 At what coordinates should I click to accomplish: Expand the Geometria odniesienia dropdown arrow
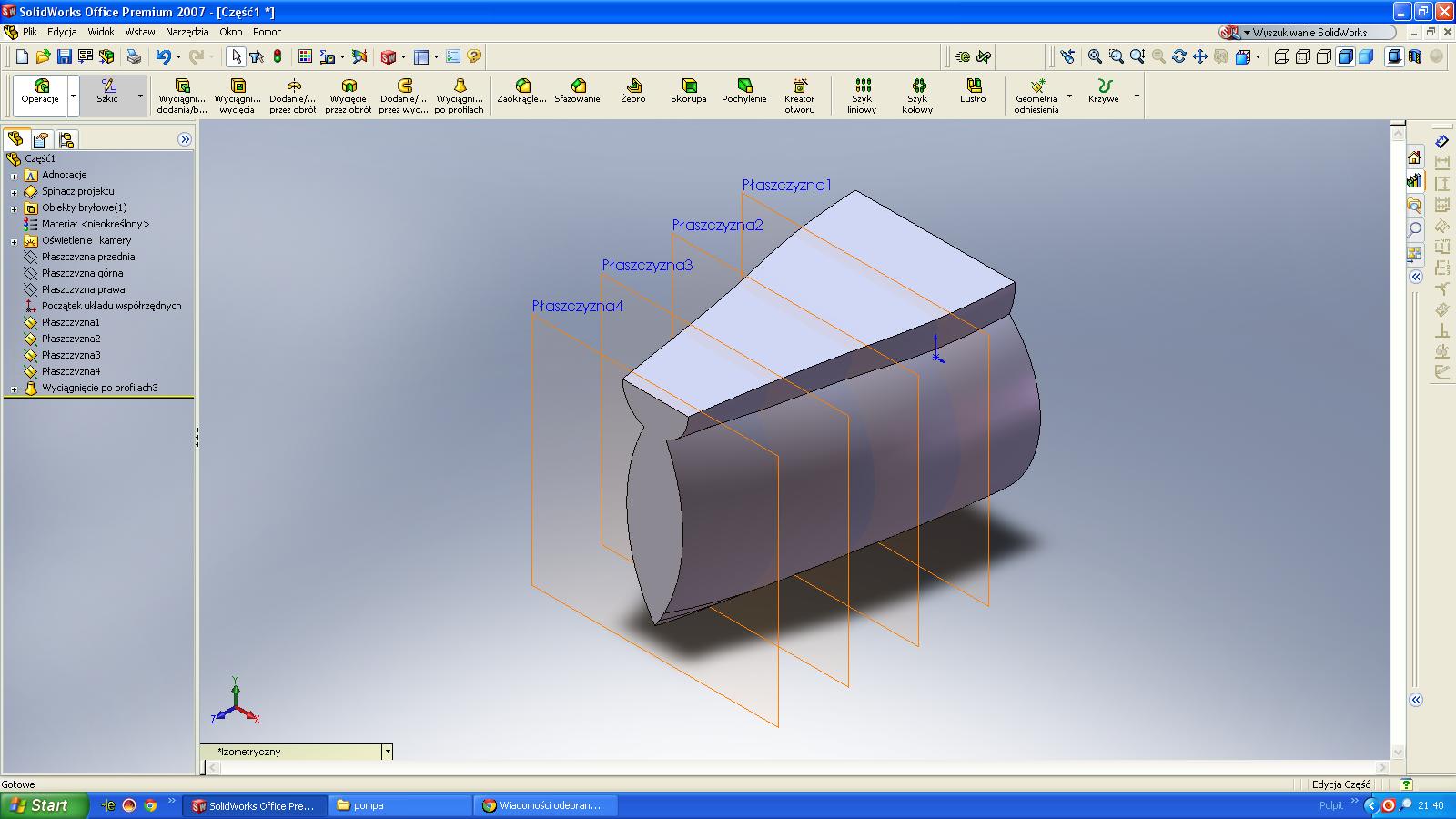[1069, 96]
